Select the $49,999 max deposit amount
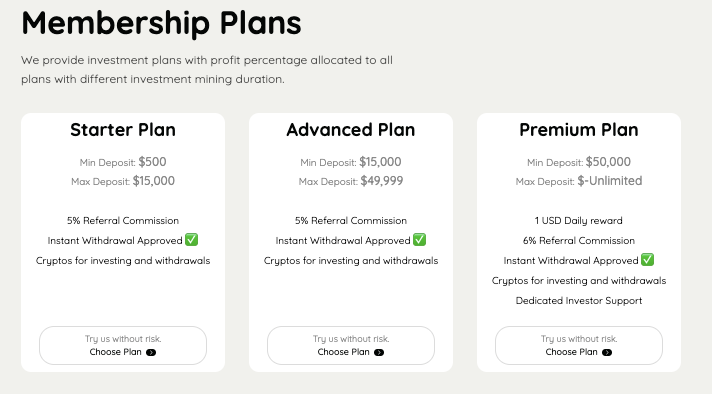 click(x=382, y=181)
